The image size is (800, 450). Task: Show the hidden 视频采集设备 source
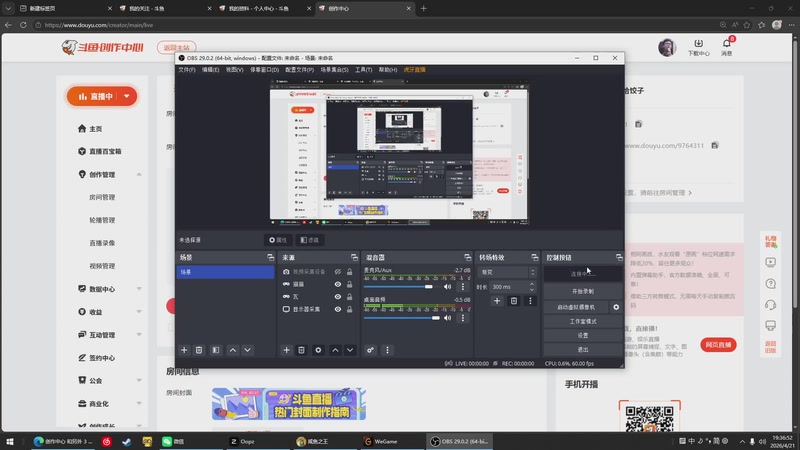coord(338,272)
